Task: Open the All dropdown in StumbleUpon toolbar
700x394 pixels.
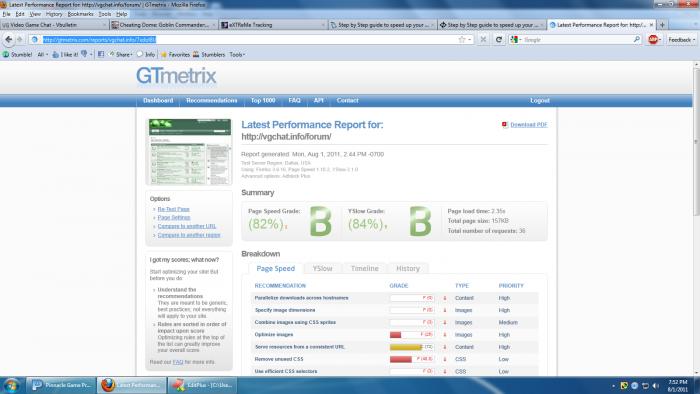Action: pyautogui.click(x=42, y=54)
